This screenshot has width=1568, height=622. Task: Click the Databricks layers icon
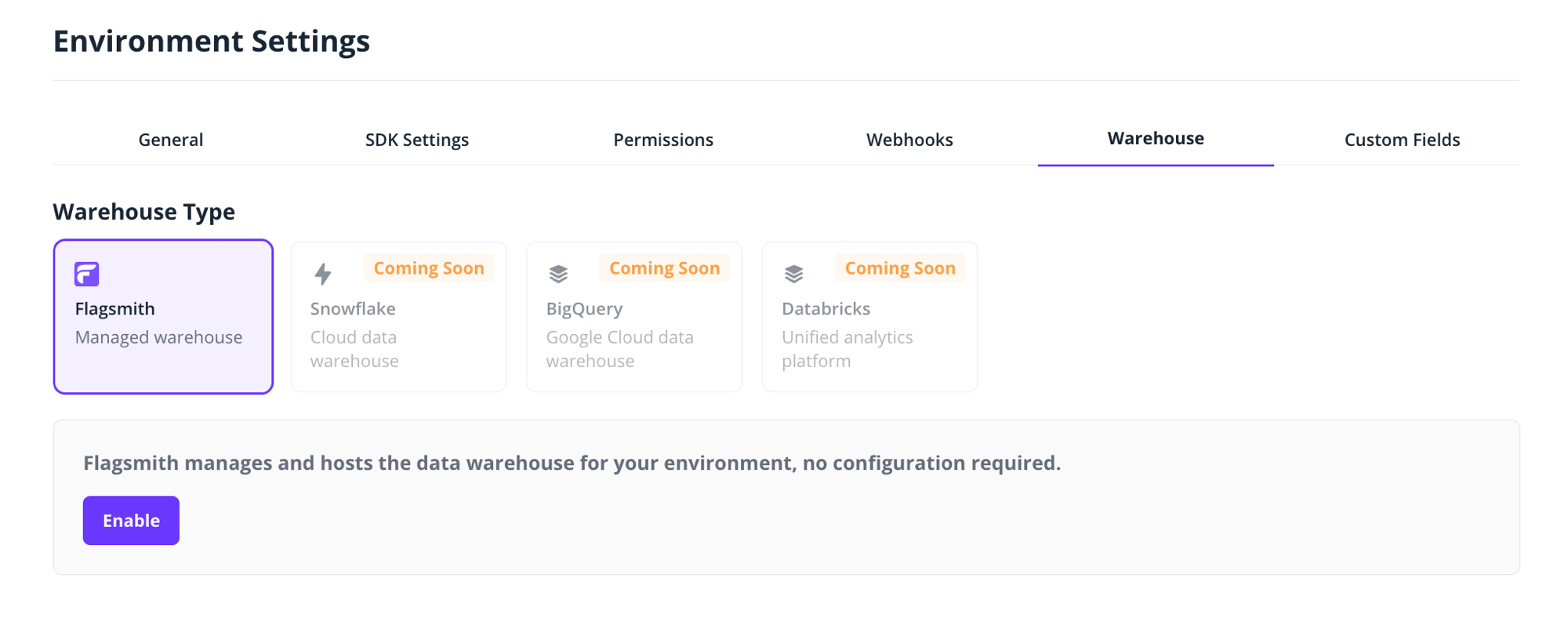(793, 274)
